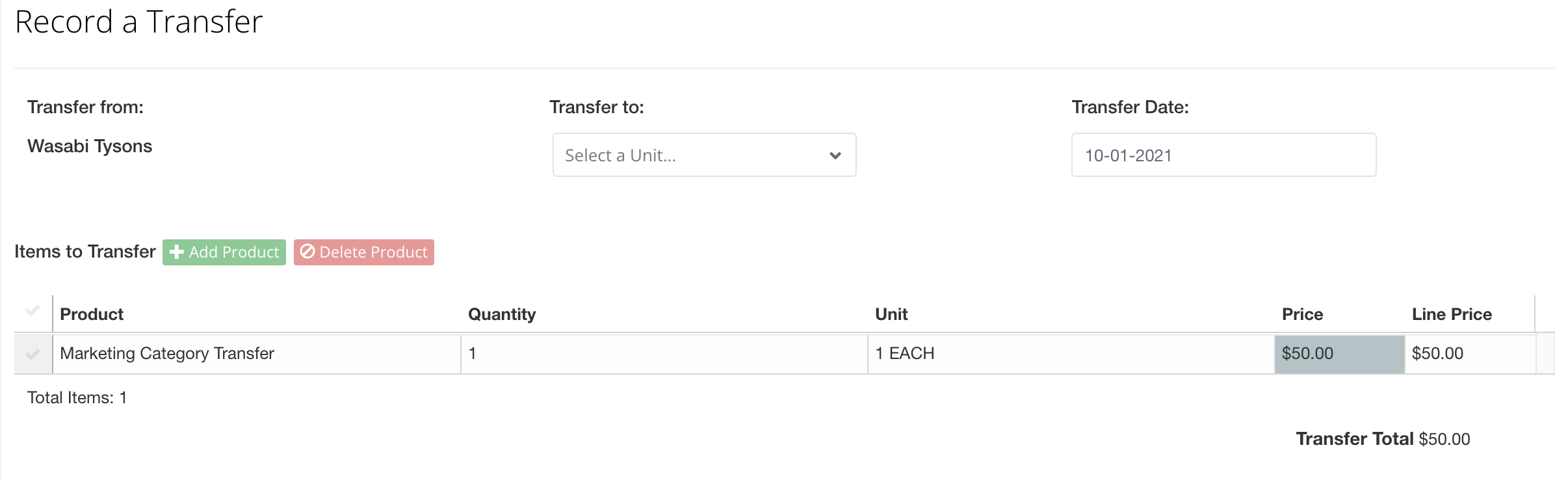
Task: Click the Unit column header
Action: click(x=891, y=314)
